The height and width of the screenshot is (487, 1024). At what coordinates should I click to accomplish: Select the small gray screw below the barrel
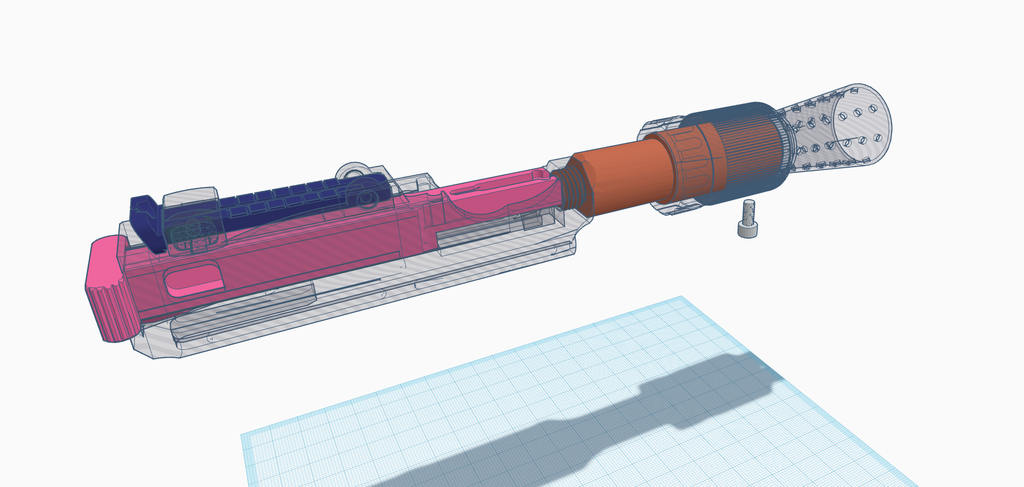(x=748, y=219)
